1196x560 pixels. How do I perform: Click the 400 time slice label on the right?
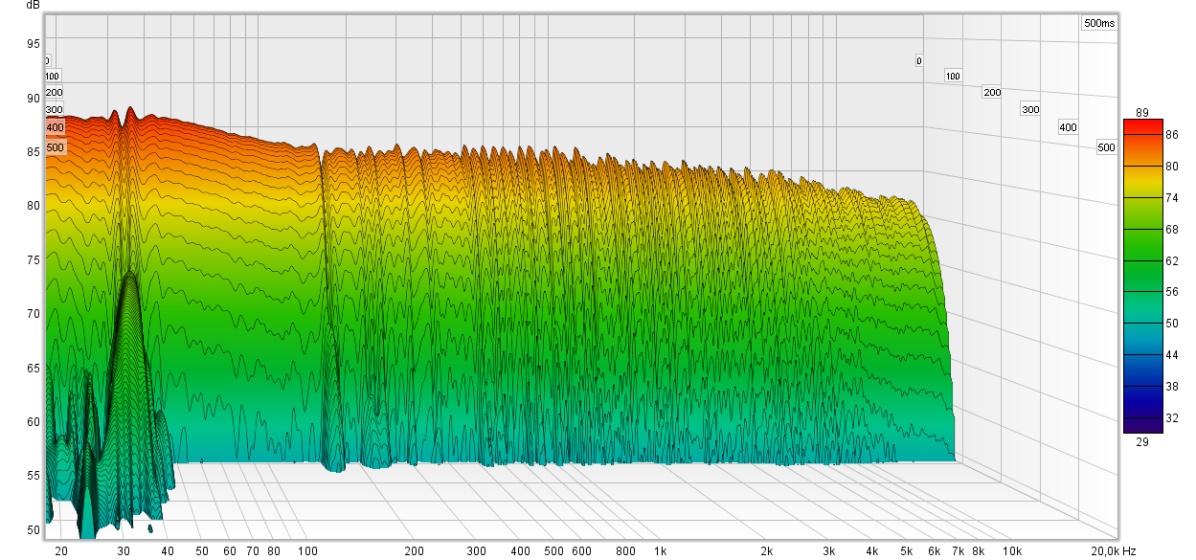[x=1068, y=127]
